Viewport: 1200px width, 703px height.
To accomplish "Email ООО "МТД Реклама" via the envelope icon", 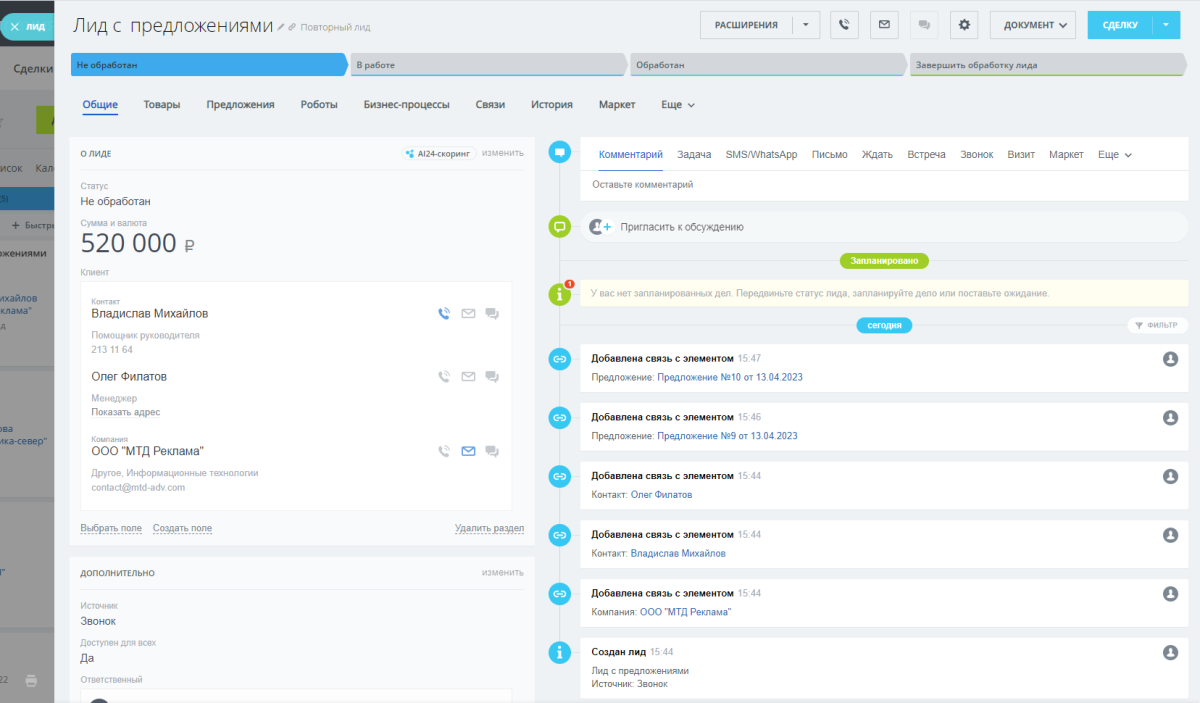I will tap(468, 450).
